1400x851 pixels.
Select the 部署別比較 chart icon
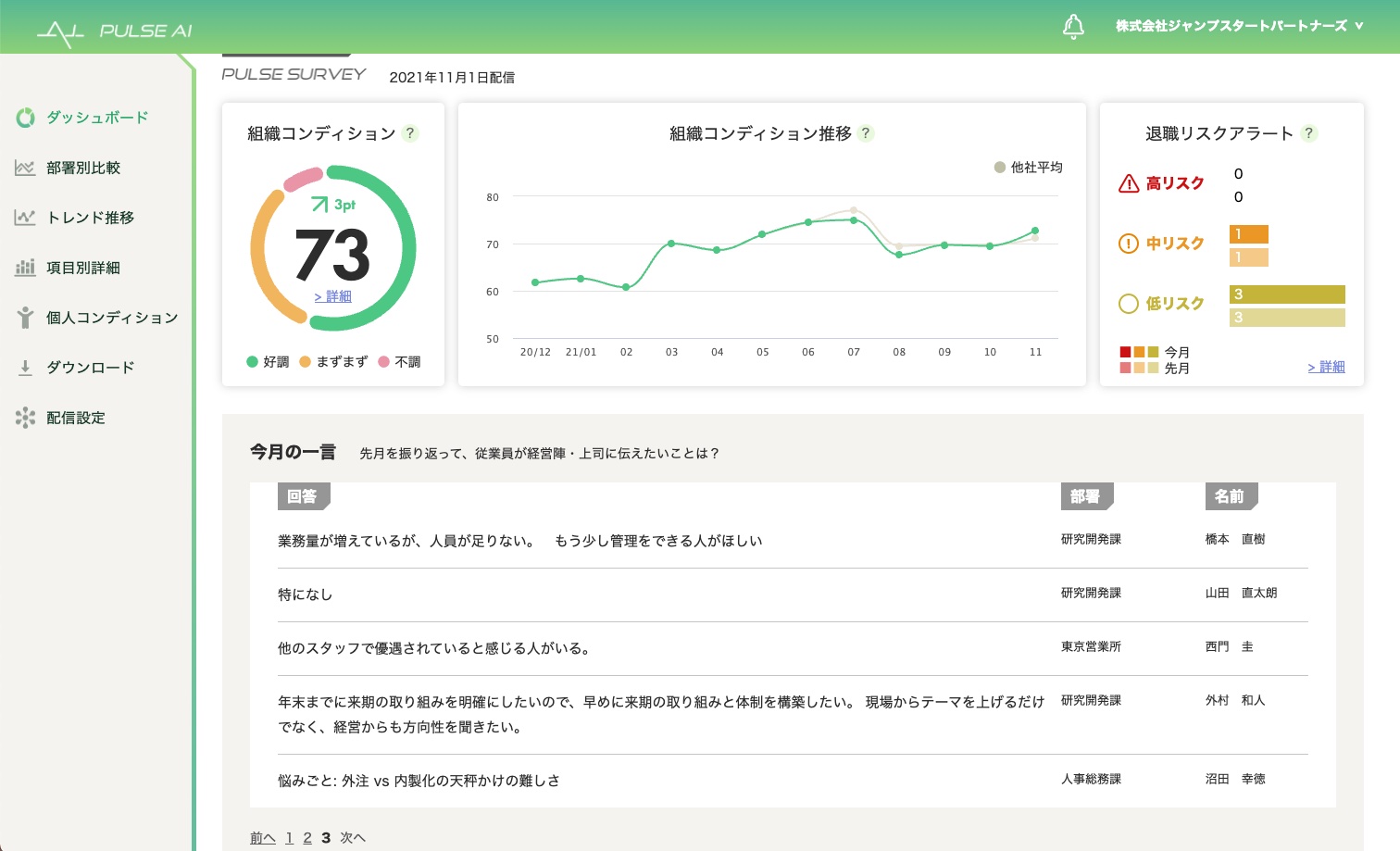point(25,168)
